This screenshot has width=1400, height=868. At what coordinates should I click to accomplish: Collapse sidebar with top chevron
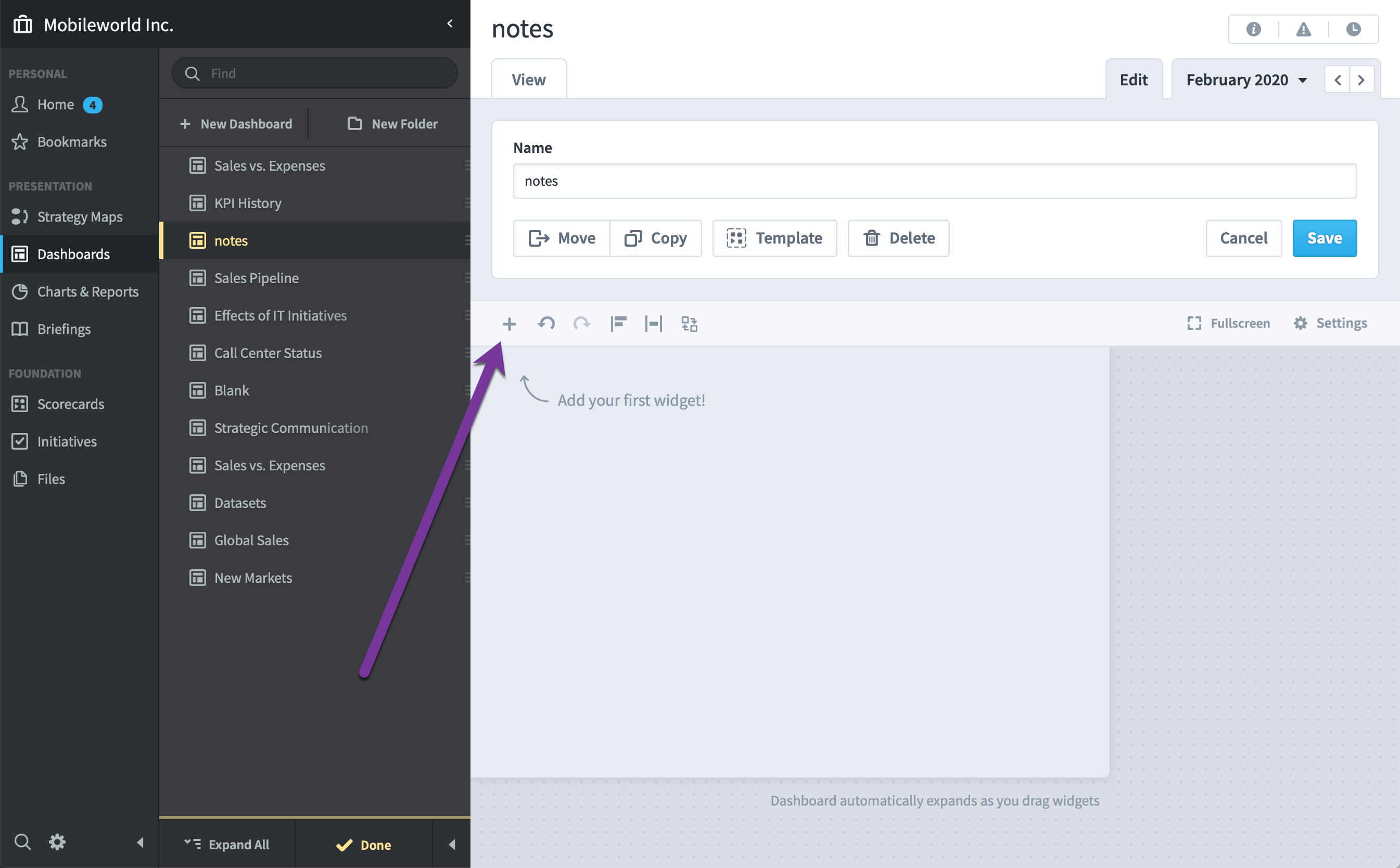coord(450,23)
